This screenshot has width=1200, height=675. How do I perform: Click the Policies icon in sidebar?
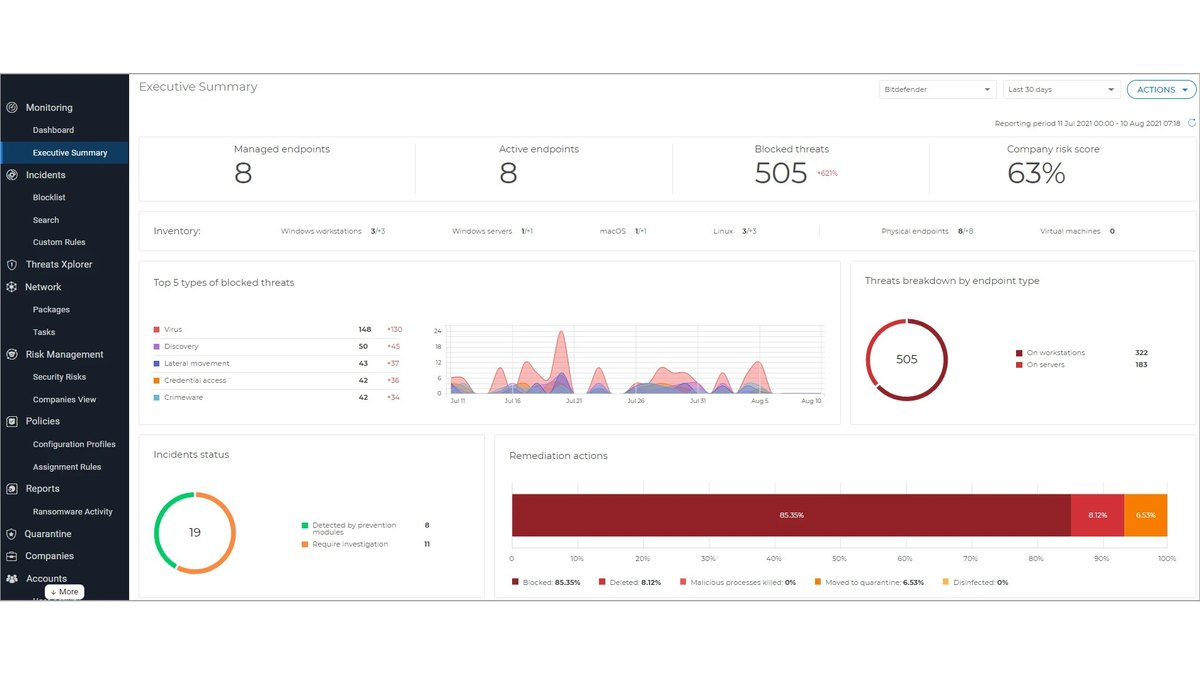tap(12, 421)
